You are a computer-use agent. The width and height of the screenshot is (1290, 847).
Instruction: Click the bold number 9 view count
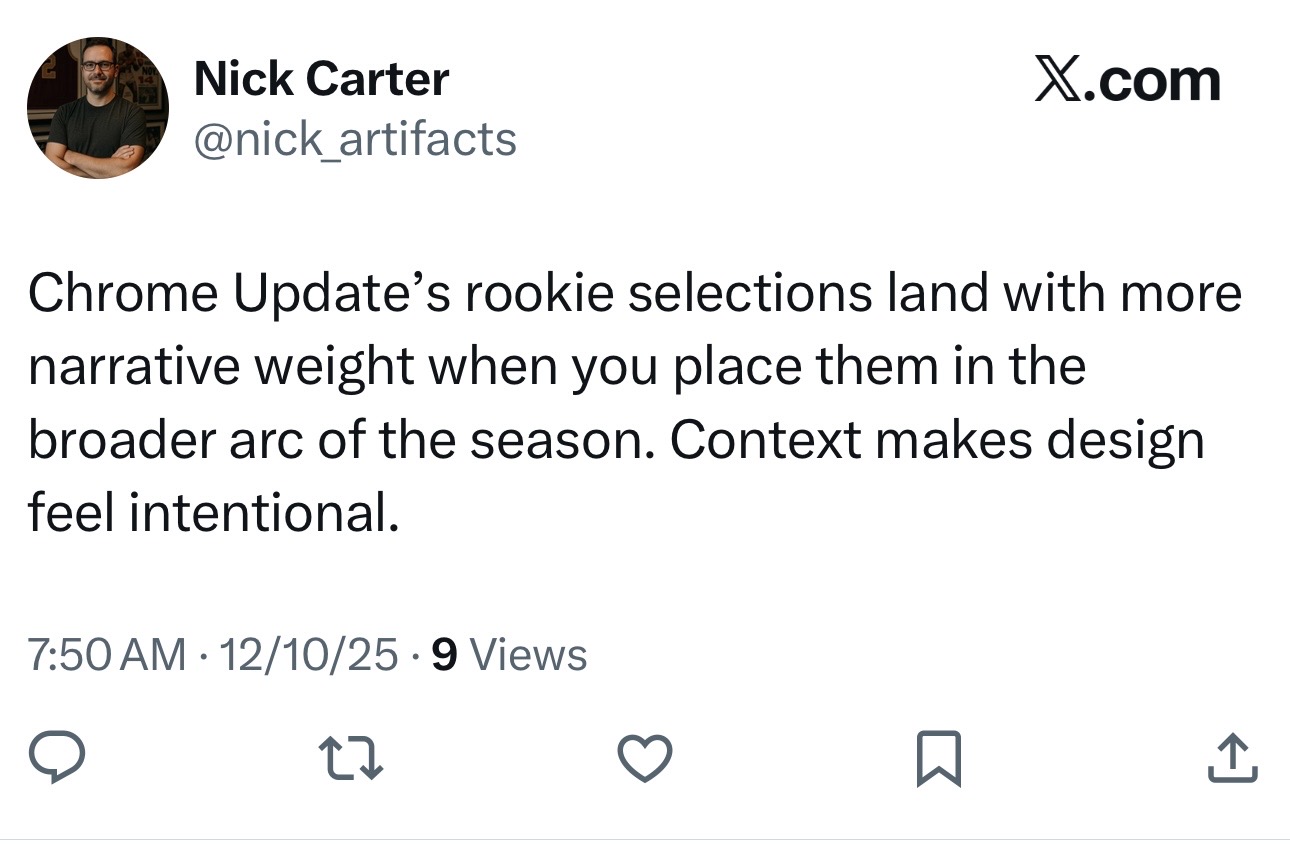444,655
